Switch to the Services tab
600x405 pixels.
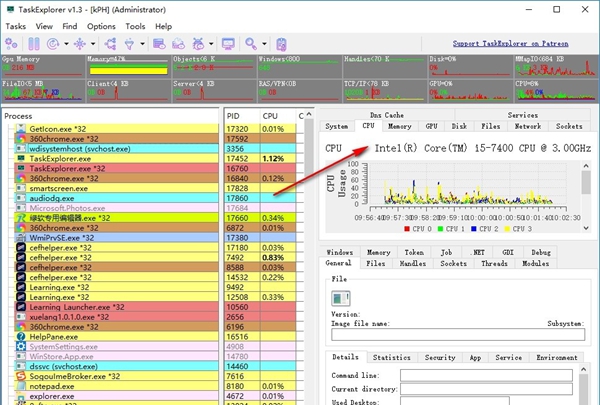[523, 115]
